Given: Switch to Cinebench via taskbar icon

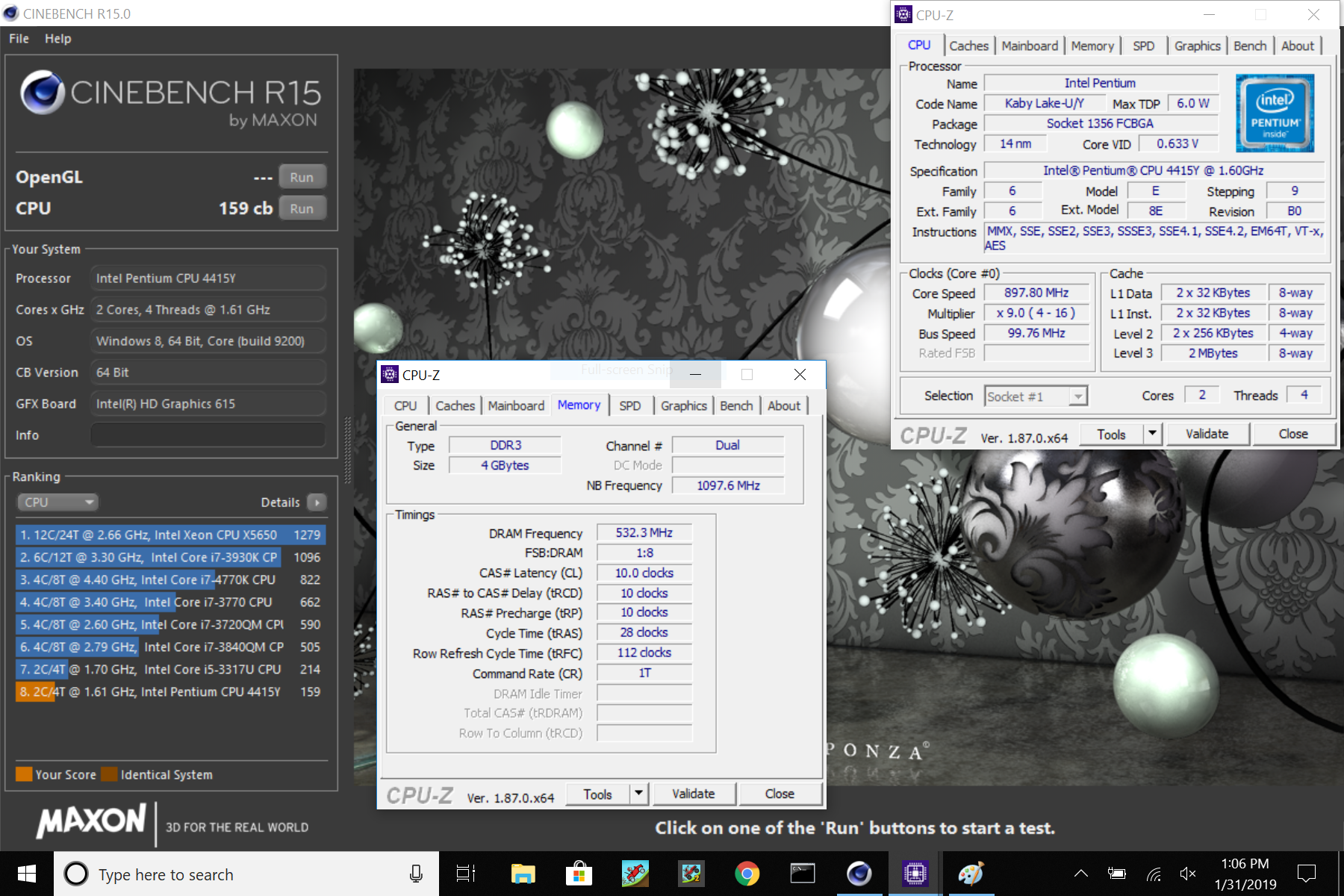Looking at the screenshot, I should (859, 874).
